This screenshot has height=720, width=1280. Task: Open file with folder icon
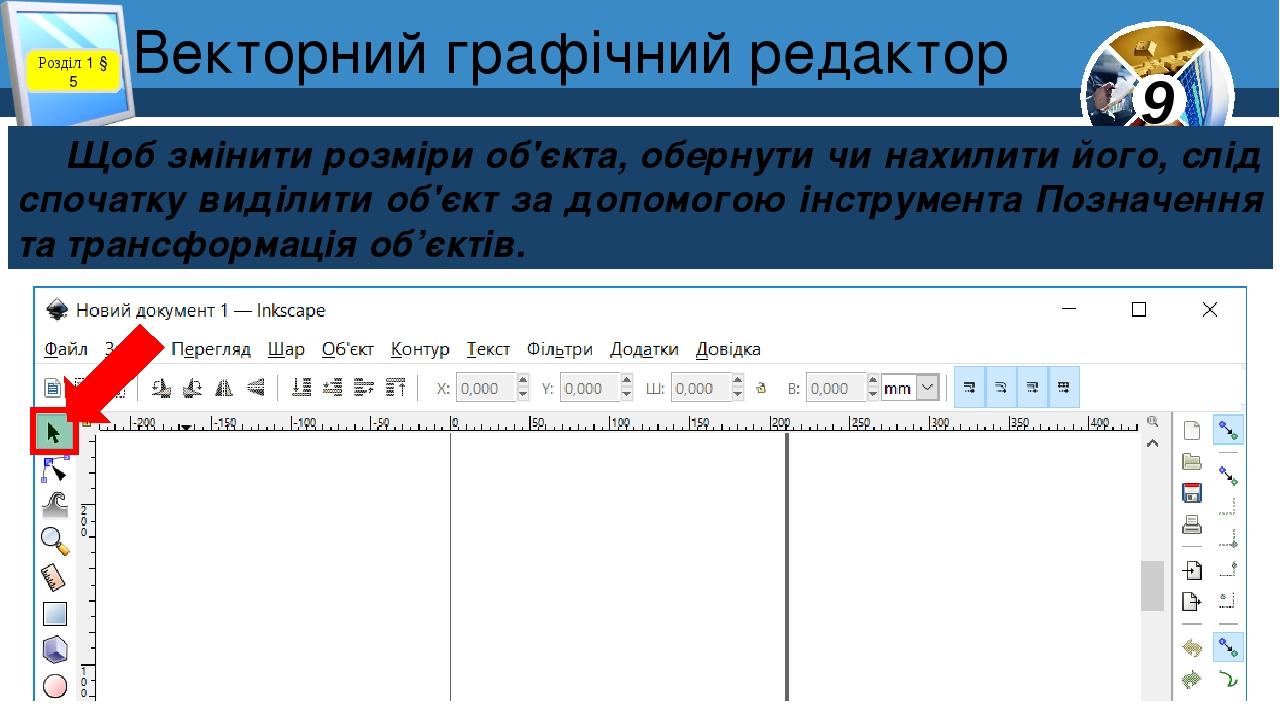pos(1192,462)
